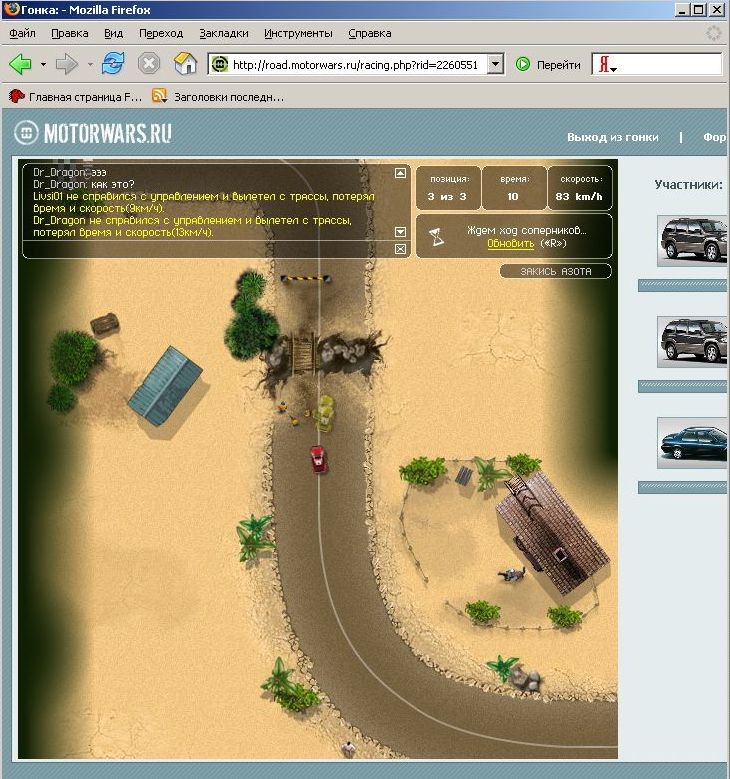Screen dimensions: 730x779
Task: Click the позиция 3 из 3 indicator
Action: click(448, 188)
